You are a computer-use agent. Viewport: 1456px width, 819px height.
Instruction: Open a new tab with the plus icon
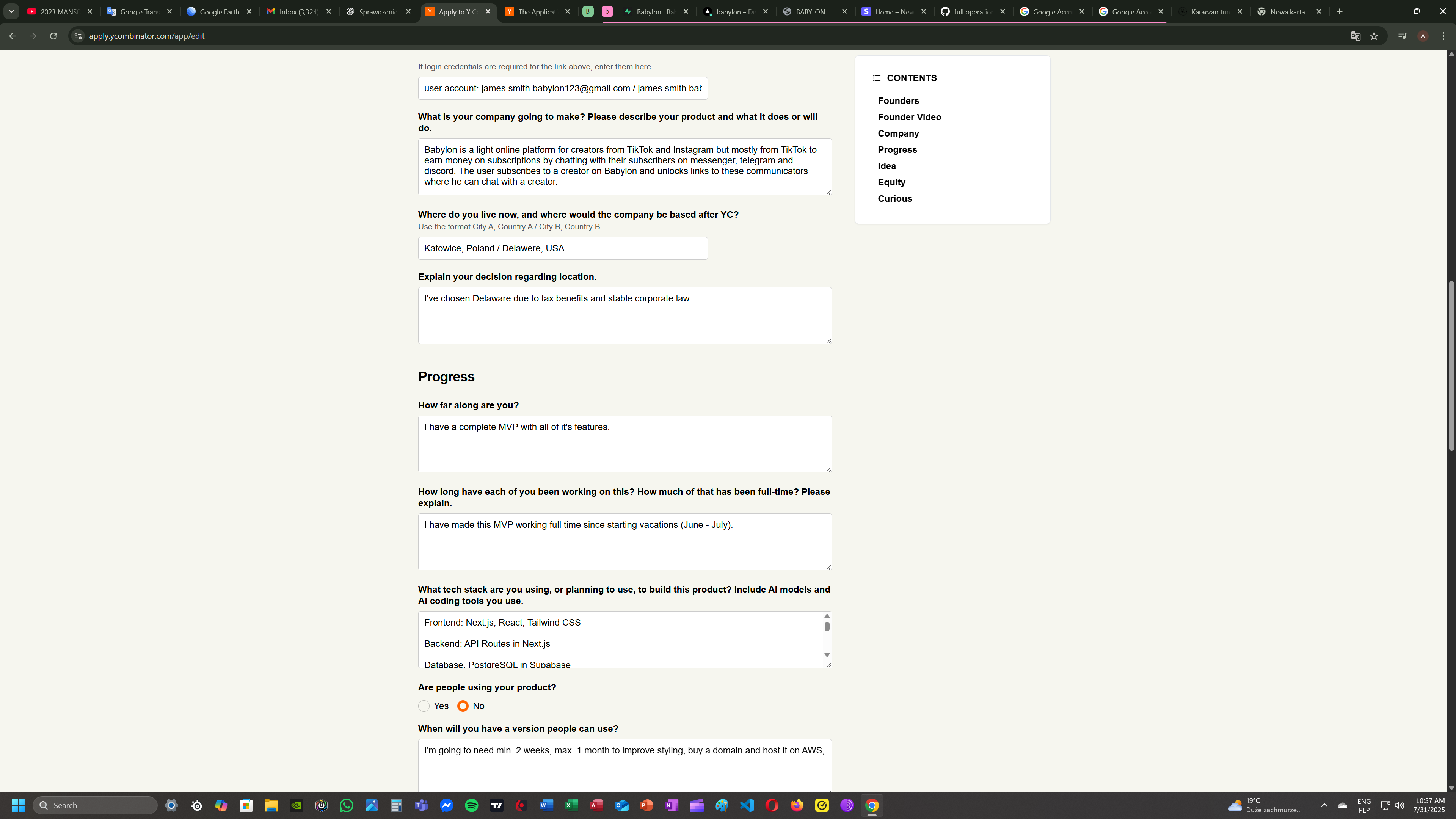tap(1339, 11)
